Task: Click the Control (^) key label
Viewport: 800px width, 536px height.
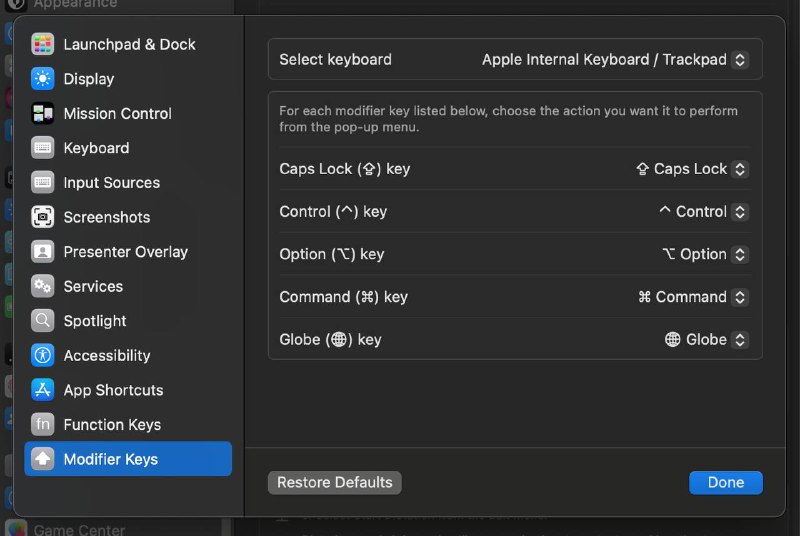Action: [x=333, y=212]
